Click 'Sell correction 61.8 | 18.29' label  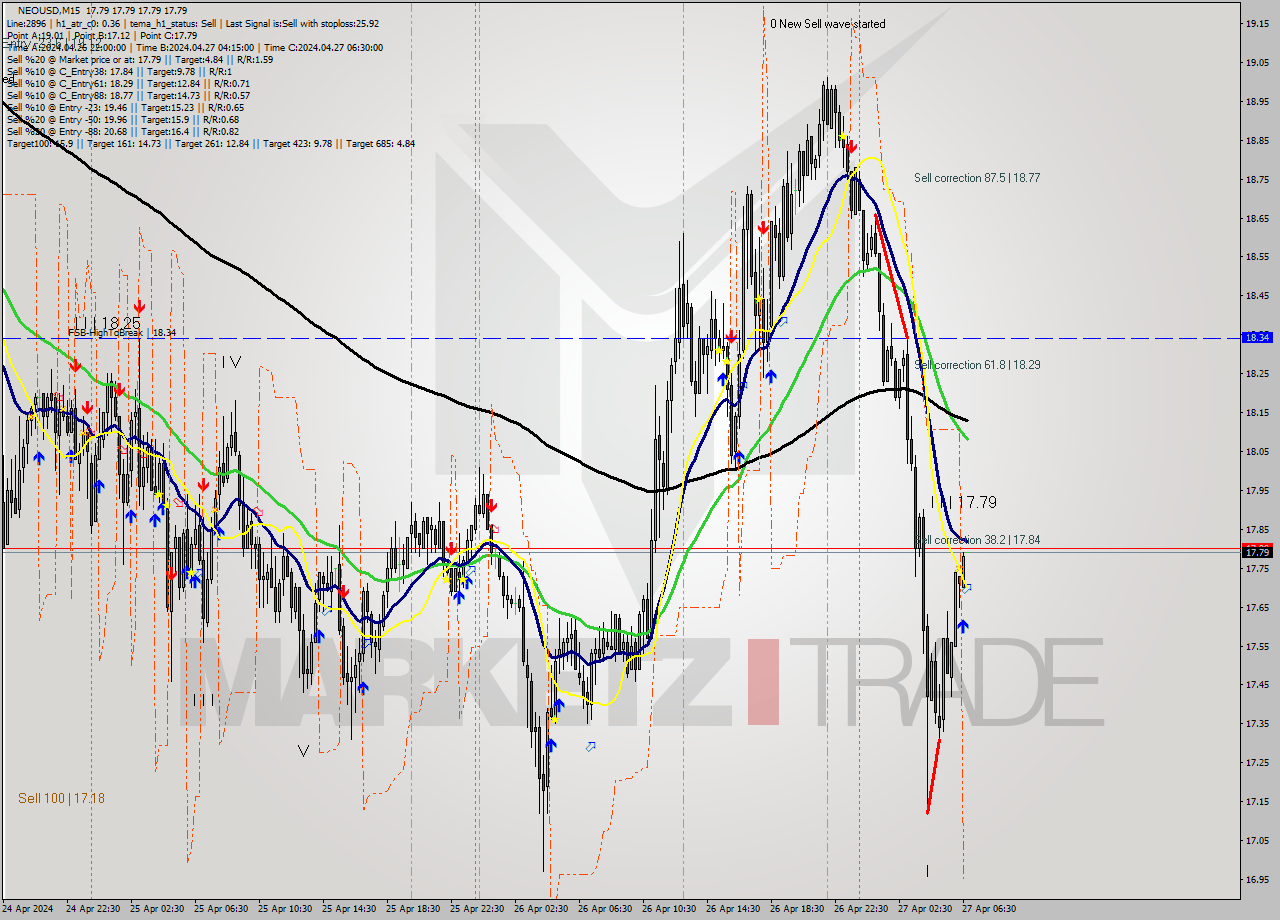(x=978, y=365)
